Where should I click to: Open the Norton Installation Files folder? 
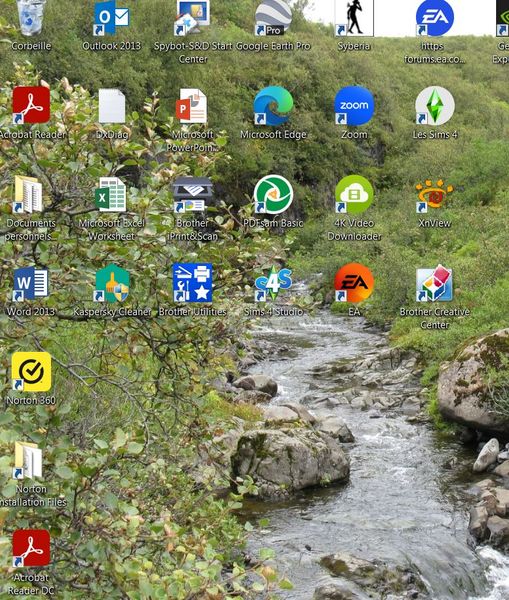pyautogui.click(x=28, y=460)
